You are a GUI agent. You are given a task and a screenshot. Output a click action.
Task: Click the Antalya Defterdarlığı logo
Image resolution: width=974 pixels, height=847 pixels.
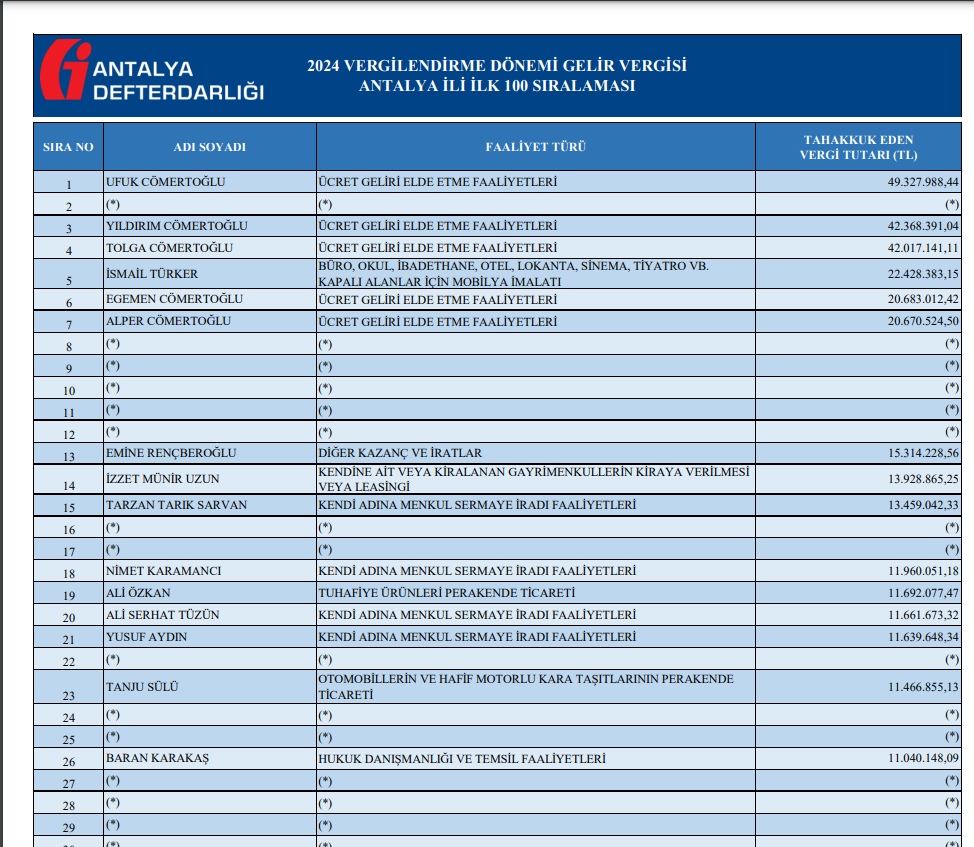click(x=151, y=75)
